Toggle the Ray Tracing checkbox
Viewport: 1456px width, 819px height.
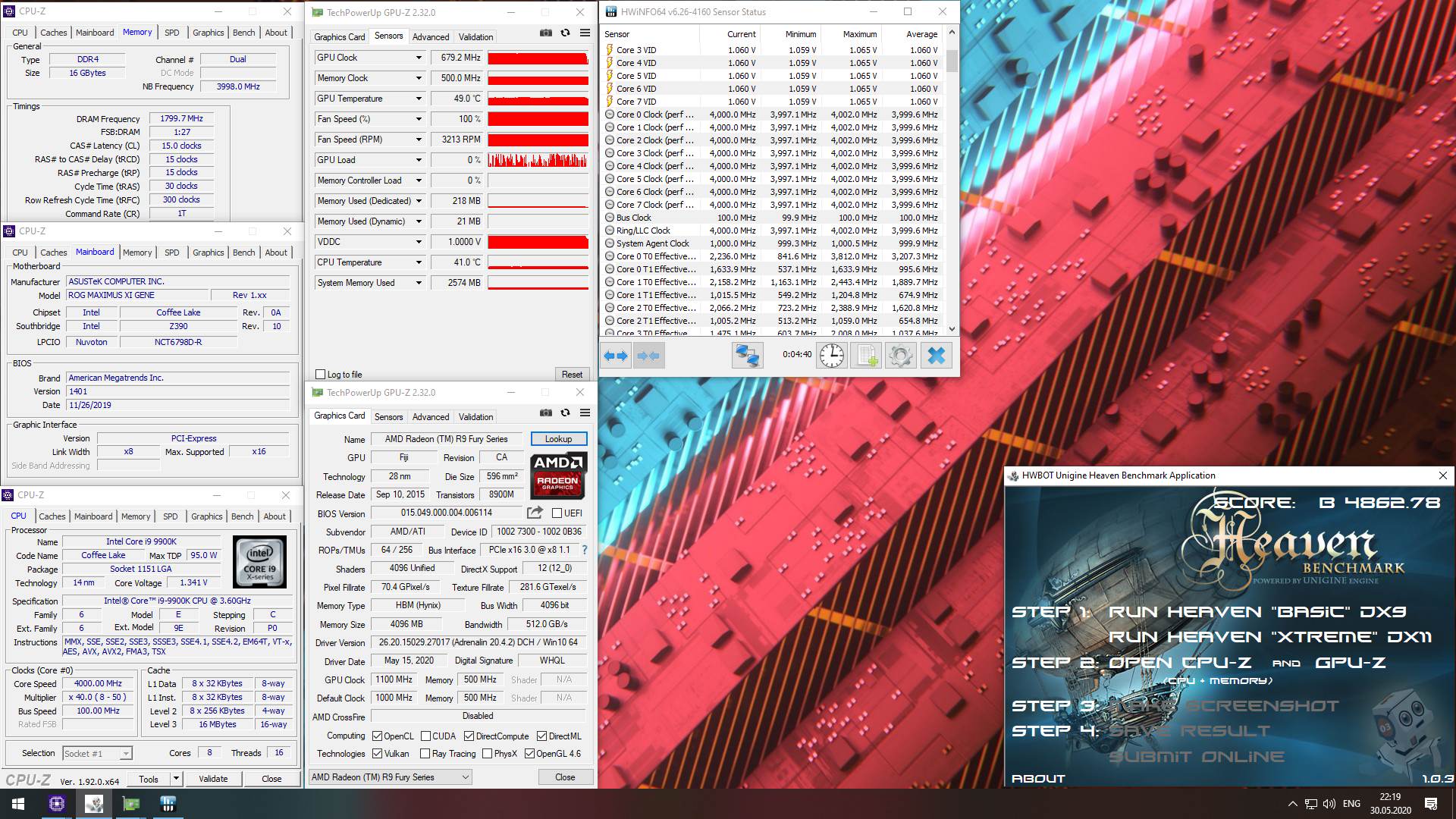tap(424, 754)
